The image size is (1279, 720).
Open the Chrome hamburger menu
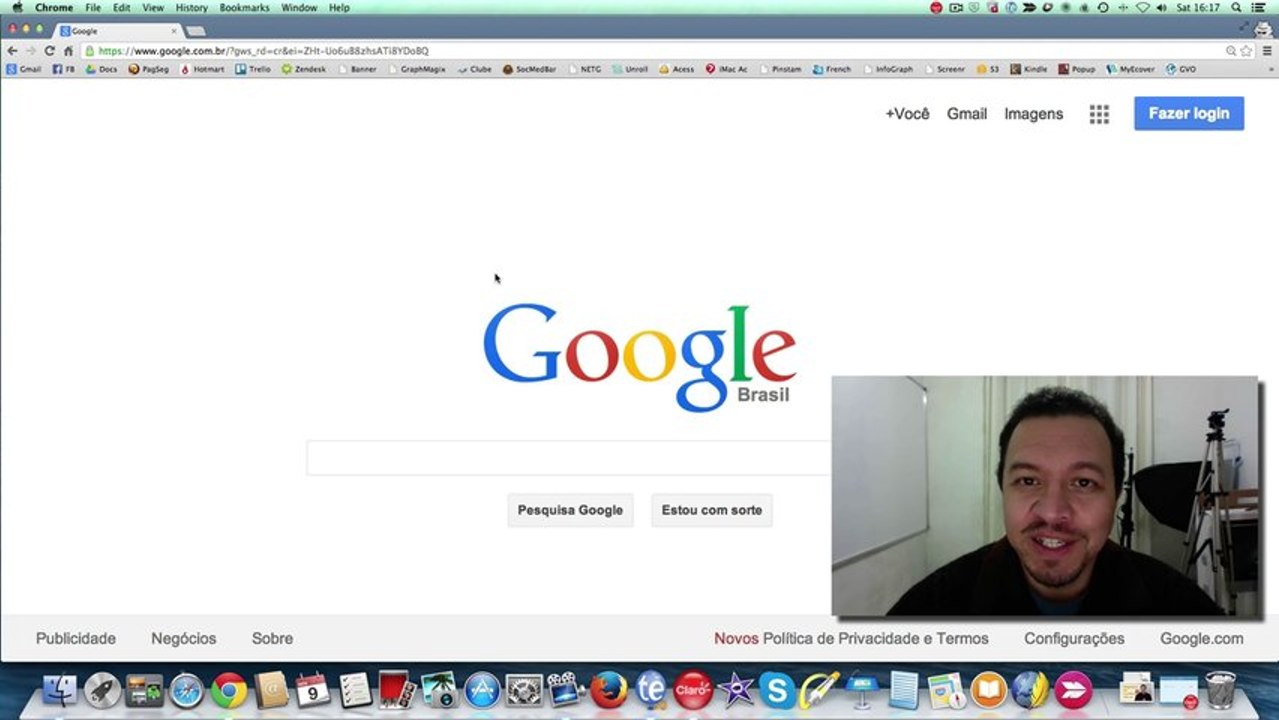[x=1267, y=50]
